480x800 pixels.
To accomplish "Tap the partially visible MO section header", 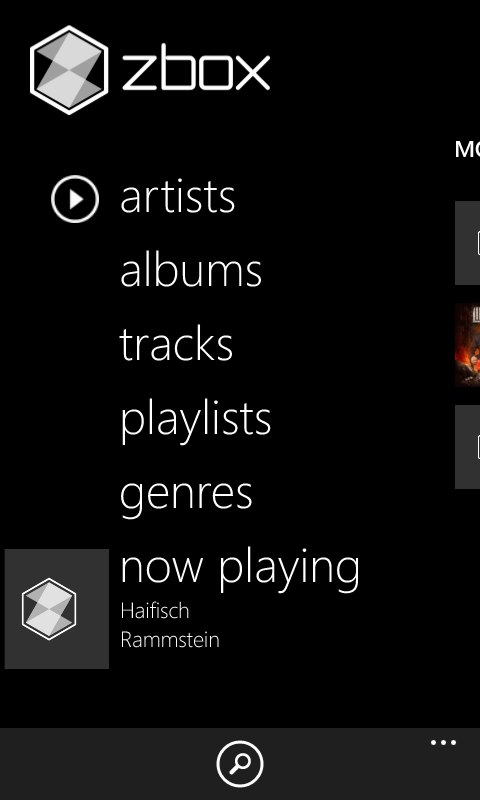I will [x=467, y=149].
